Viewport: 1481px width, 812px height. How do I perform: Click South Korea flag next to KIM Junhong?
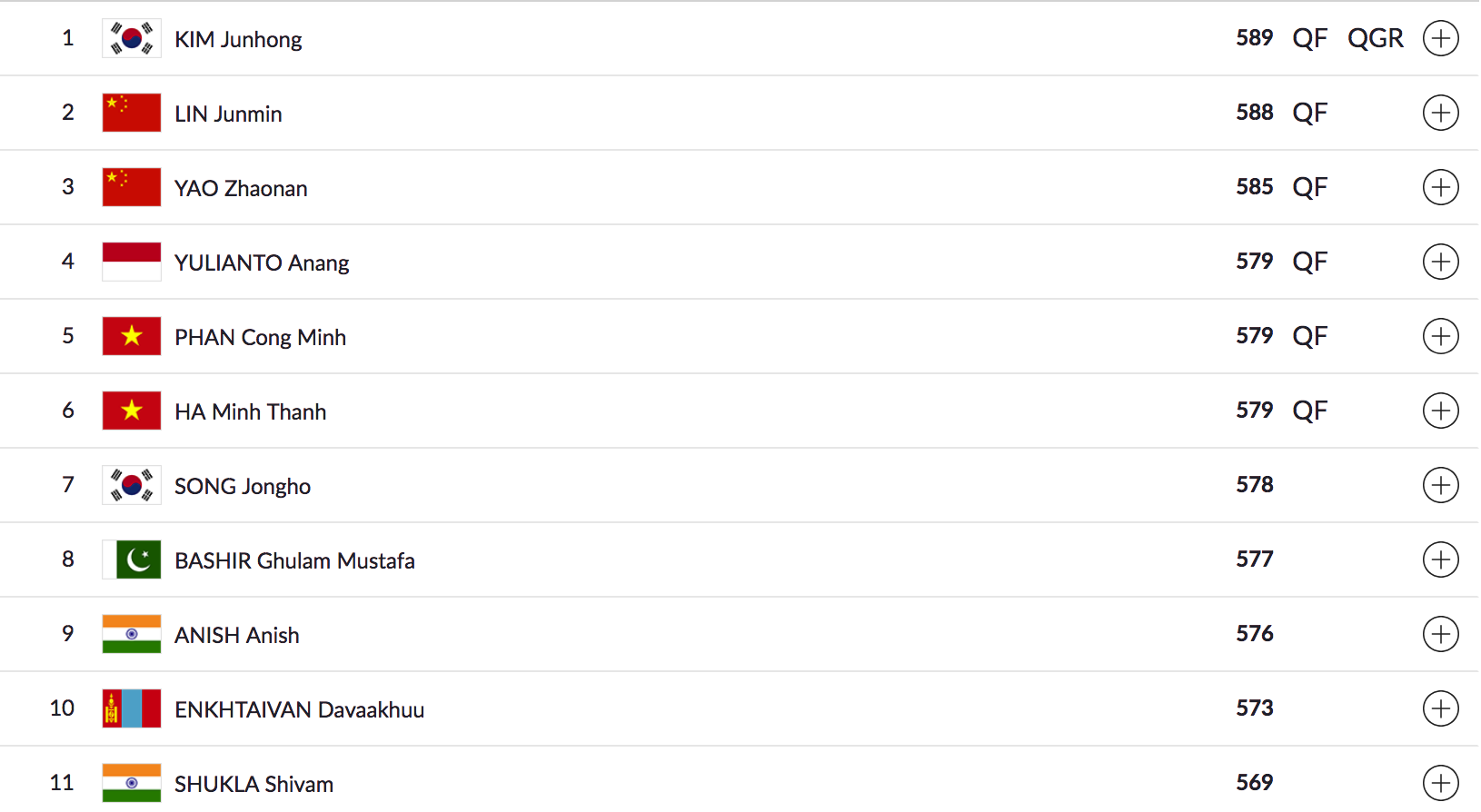click(x=132, y=38)
